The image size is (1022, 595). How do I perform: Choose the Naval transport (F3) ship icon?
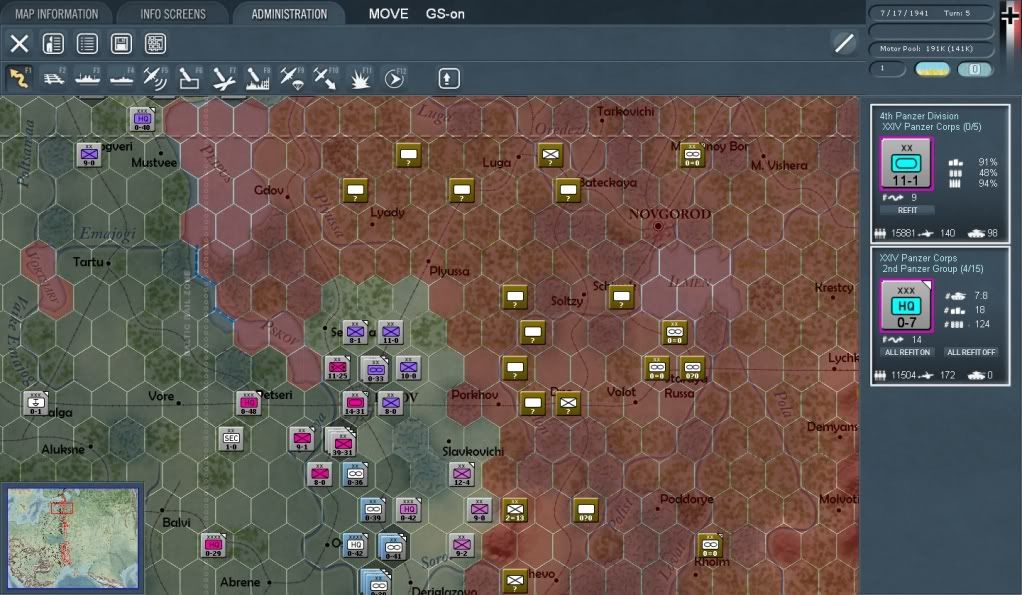tap(87, 78)
